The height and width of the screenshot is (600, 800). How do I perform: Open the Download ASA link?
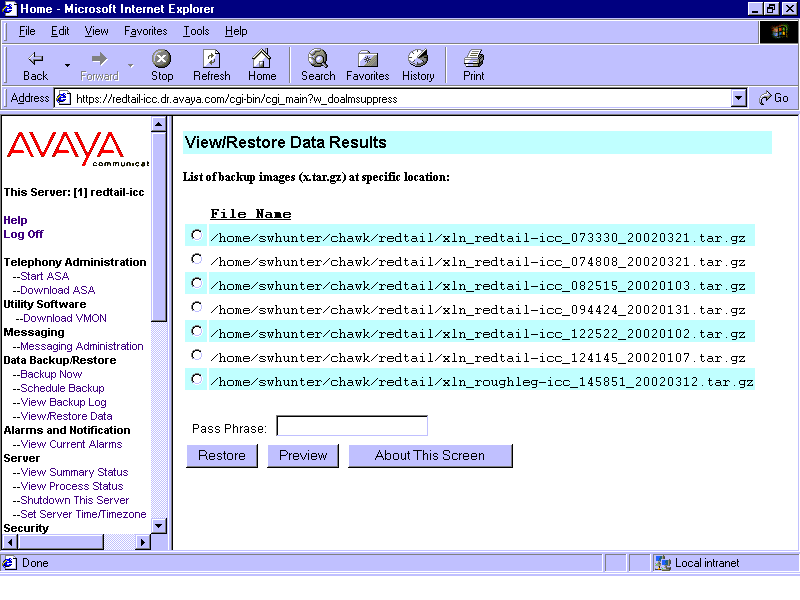(x=58, y=290)
